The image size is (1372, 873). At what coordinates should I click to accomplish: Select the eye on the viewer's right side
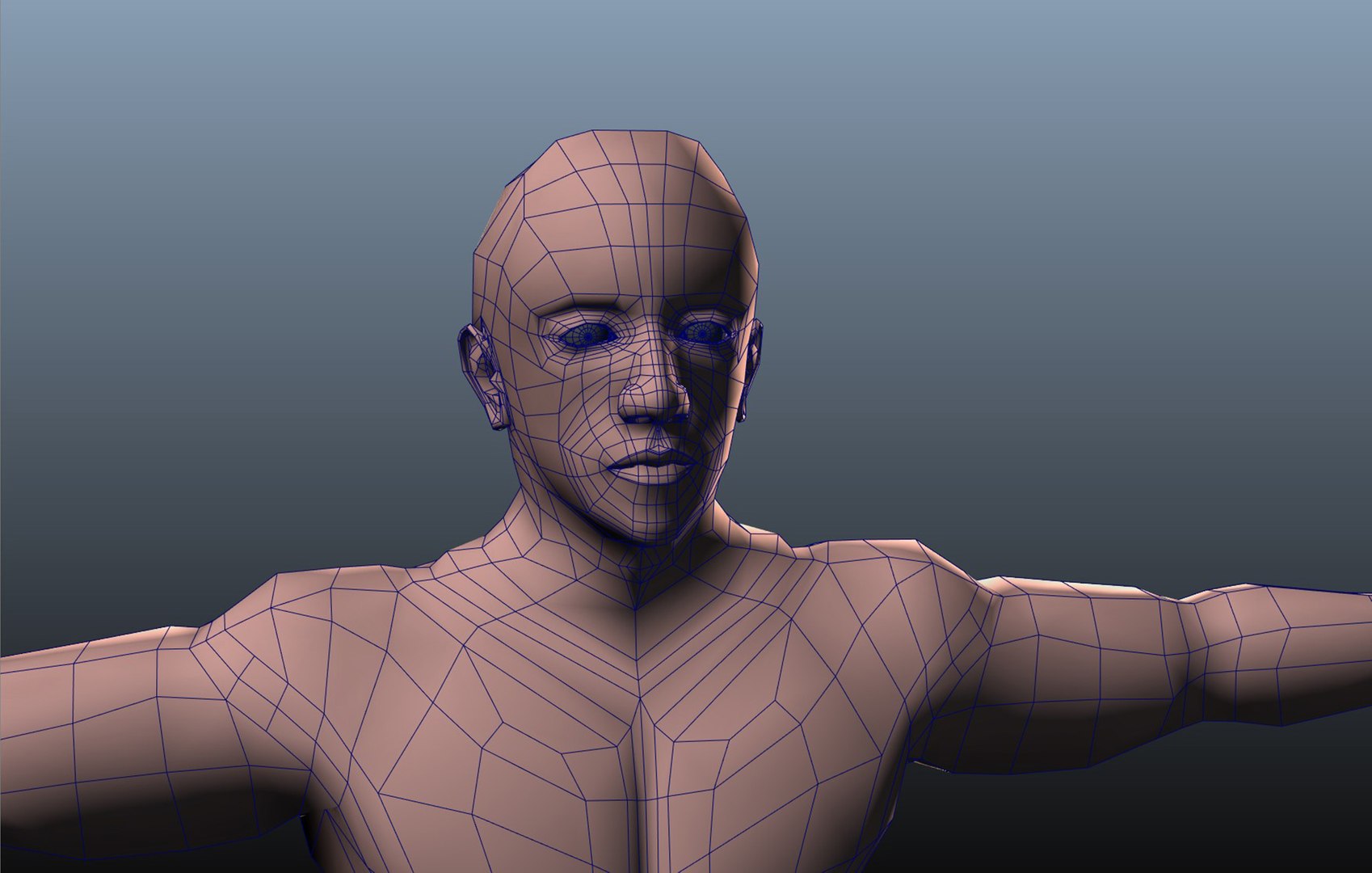click(x=705, y=331)
